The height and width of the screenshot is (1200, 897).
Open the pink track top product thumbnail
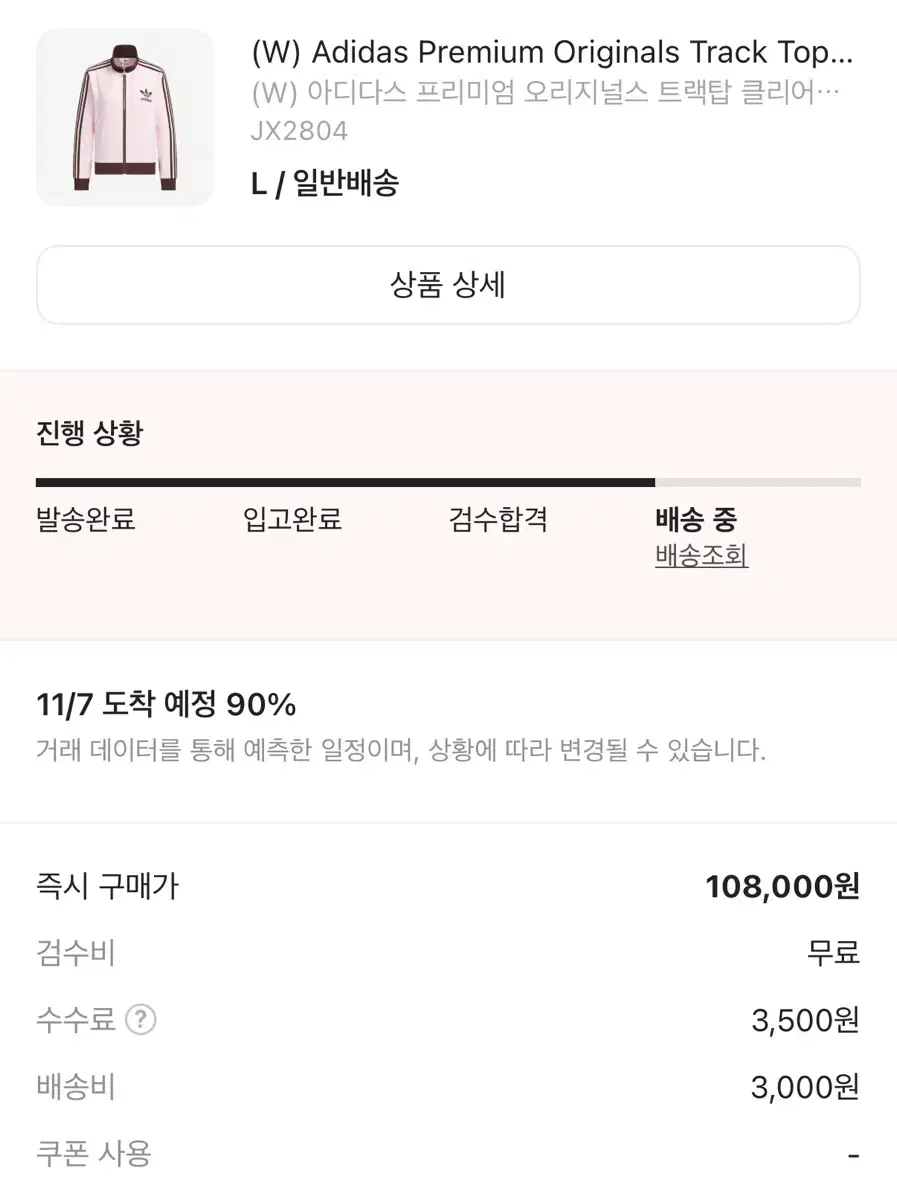tap(125, 118)
